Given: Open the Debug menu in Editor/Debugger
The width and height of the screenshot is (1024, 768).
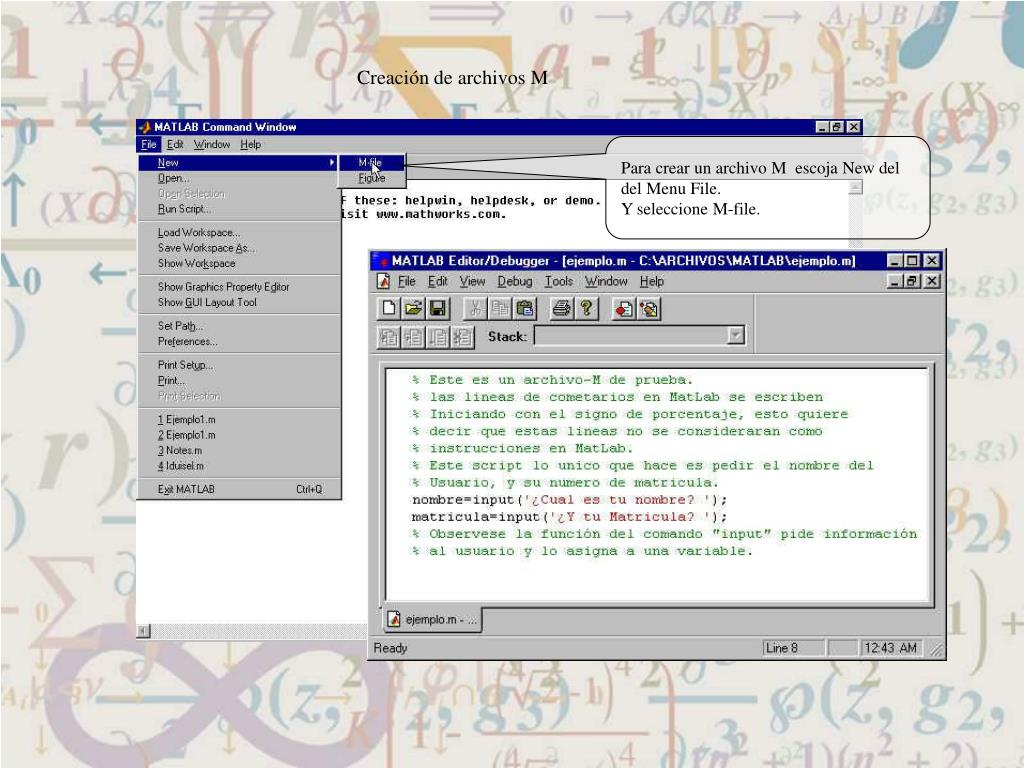Looking at the screenshot, I should pyautogui.click(x=515, y=281).
